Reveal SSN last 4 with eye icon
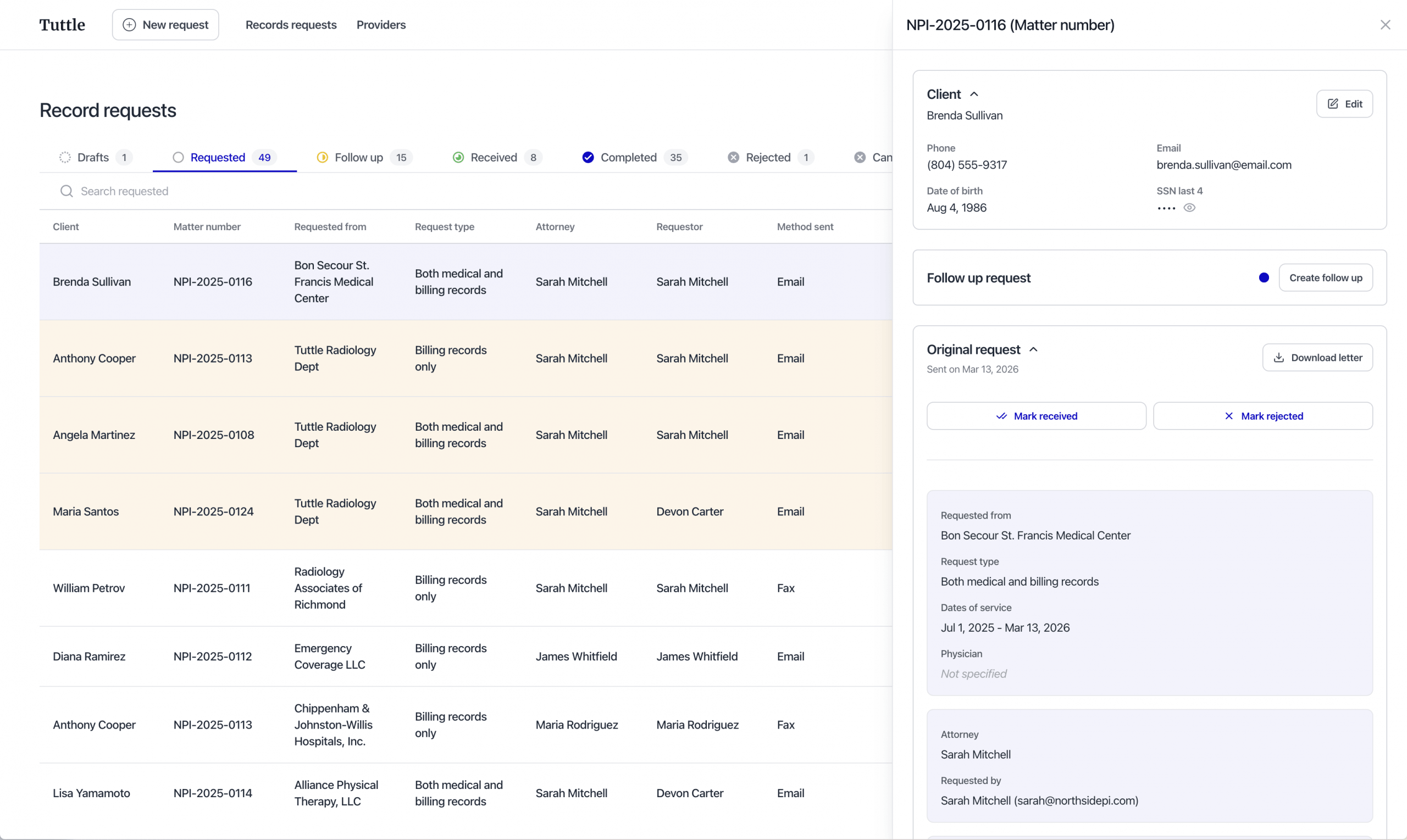Screen dimensions: 1407x840 point(1189,208)
